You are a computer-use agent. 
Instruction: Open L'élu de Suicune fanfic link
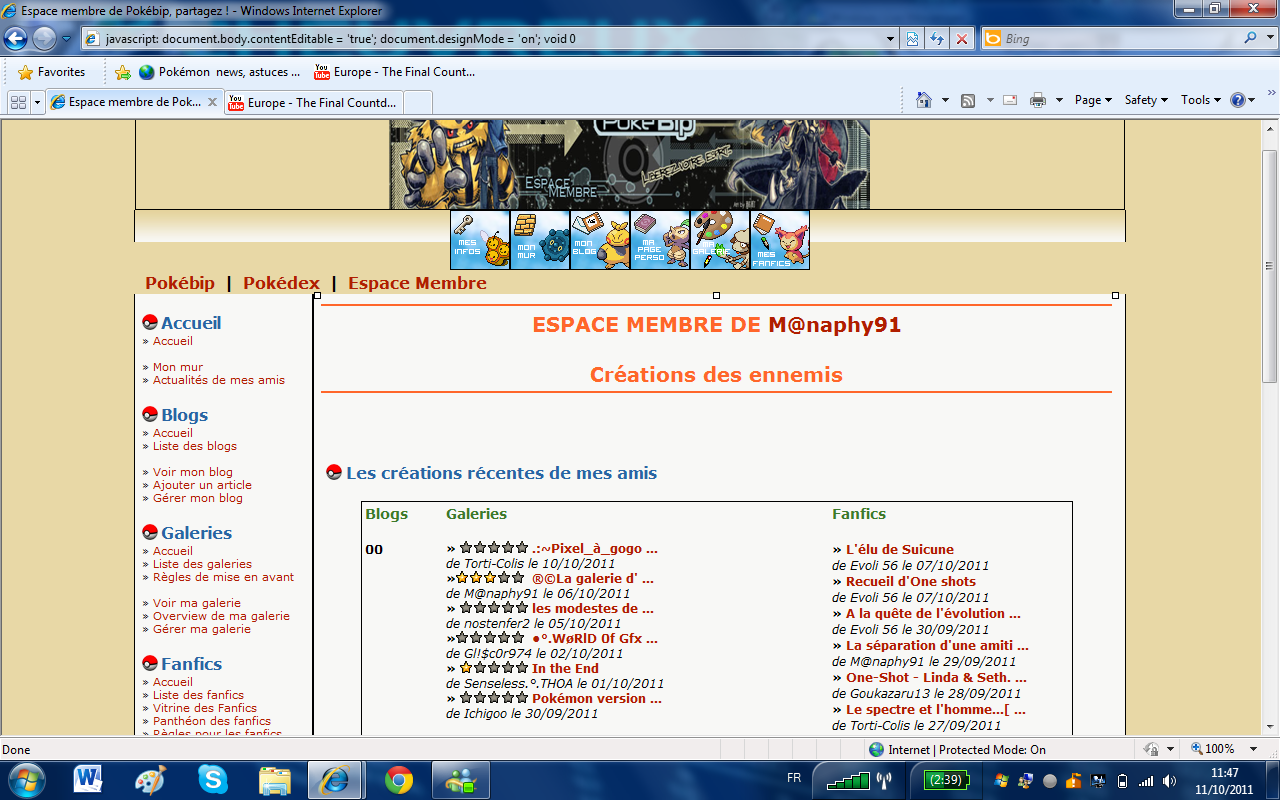click(900, 549)
